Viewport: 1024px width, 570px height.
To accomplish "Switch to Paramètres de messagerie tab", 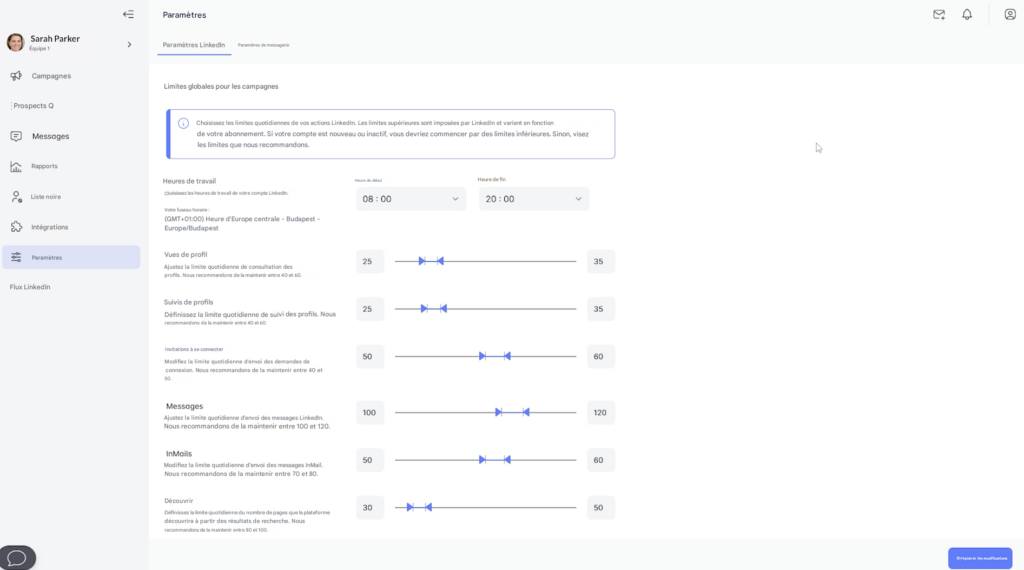I will coord(263,45).
